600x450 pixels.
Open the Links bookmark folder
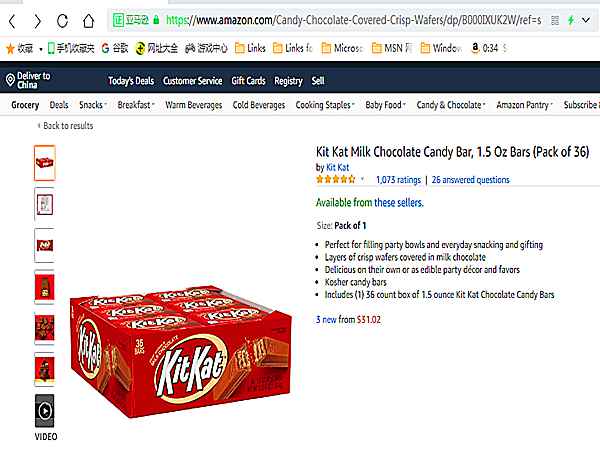pyautogui.click(x=250, y=47)
